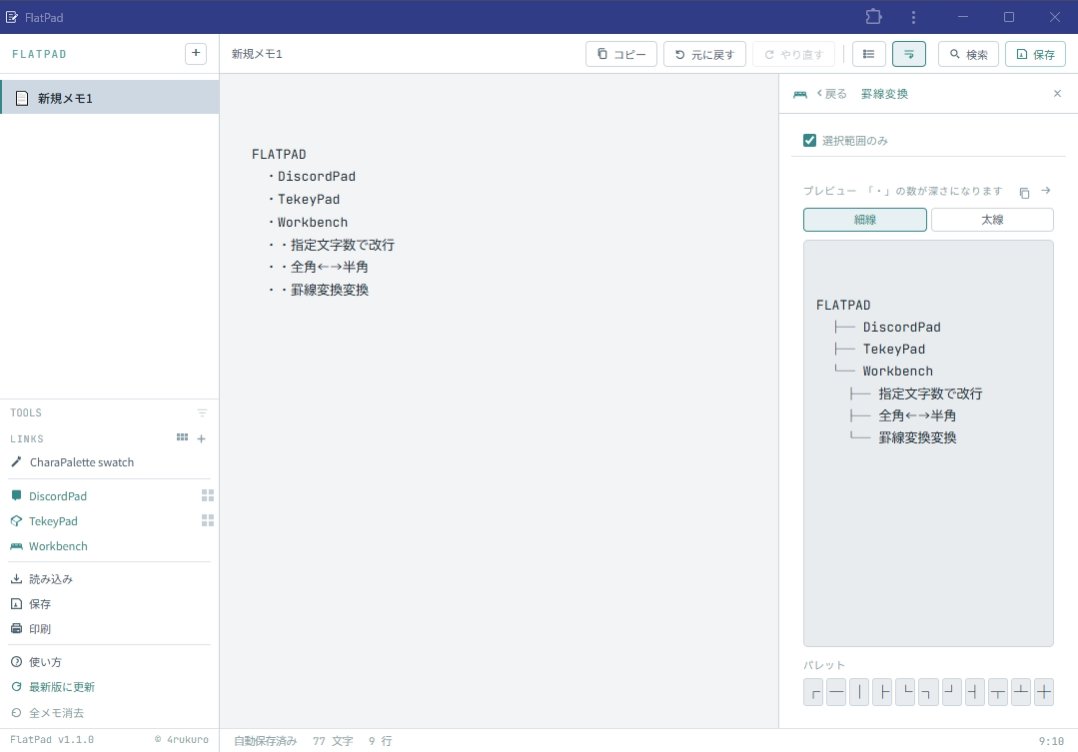Image resolution: width=1078 pixels, height=752 pixels.
Task: Select the 細線 thin line tab
Action: coord(865,219)
